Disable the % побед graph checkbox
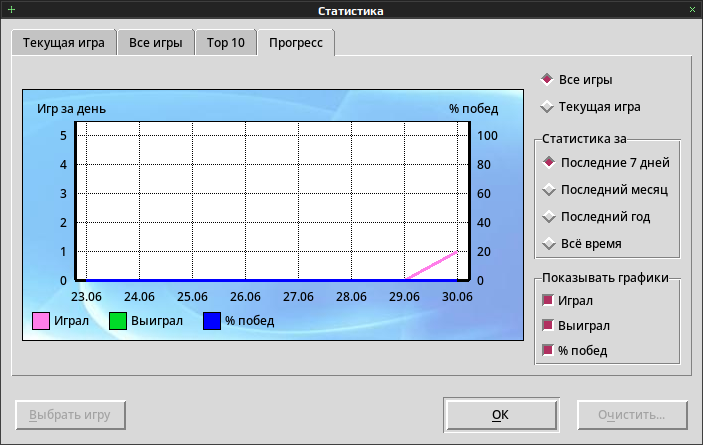Viewport: 703px width, 445px height. (575, 350)
